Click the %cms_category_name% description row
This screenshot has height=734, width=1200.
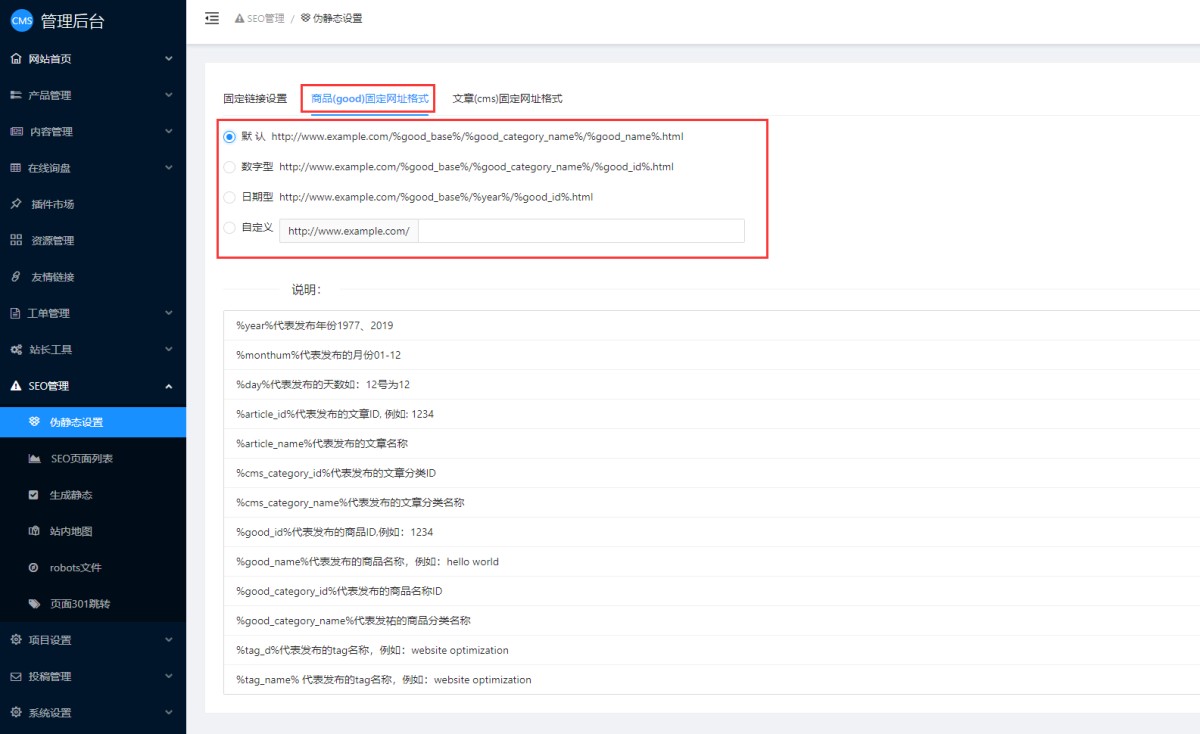[712, 503]
